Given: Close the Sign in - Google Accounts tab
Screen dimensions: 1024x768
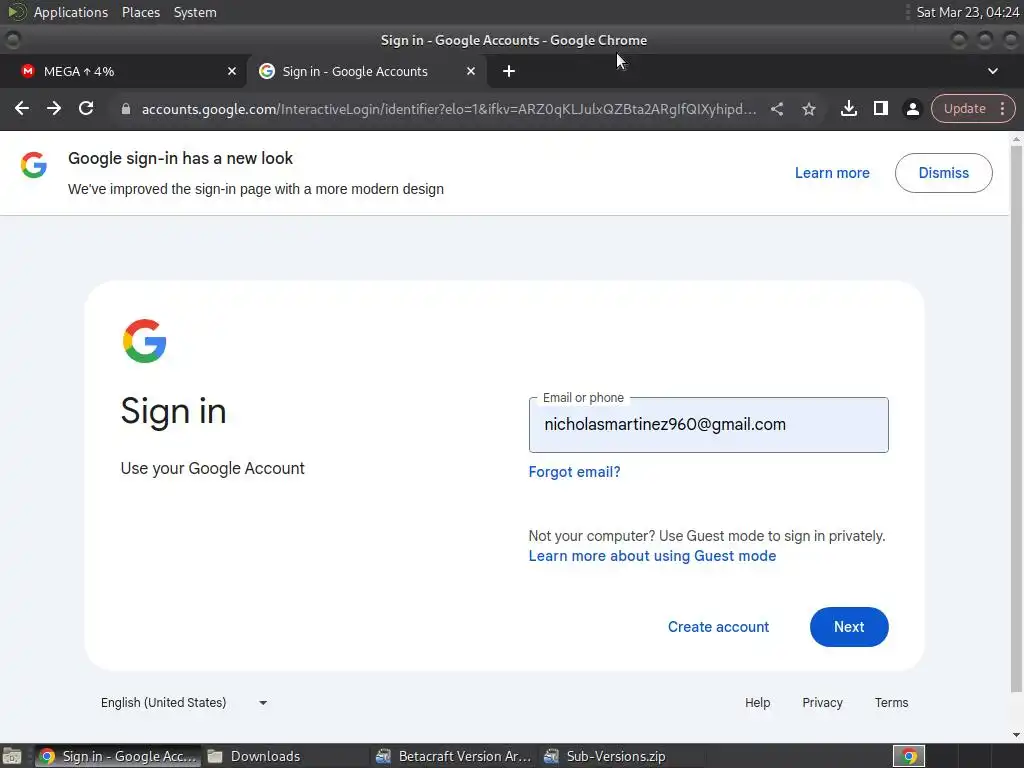Looking at the screenshot, I should tap(471, 71).
